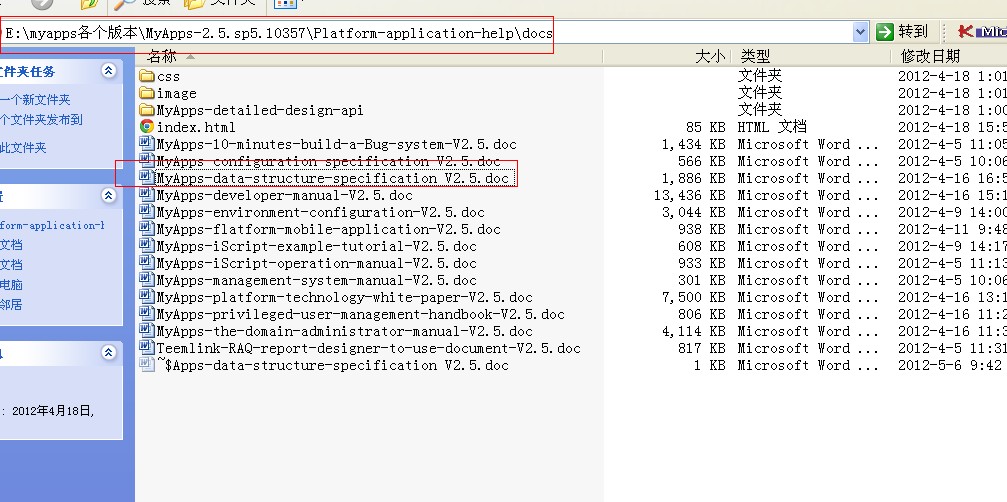
Task: Click the 7,500 KB size value
Action: 694,297
